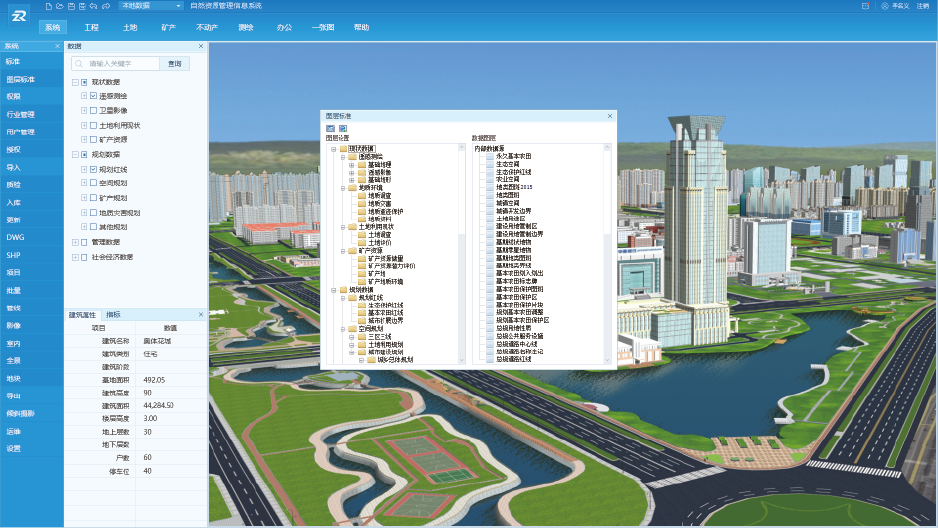Click the open folder icon in title bar
This screenshot has width=938, height=528.
click(x=60, y=6)
